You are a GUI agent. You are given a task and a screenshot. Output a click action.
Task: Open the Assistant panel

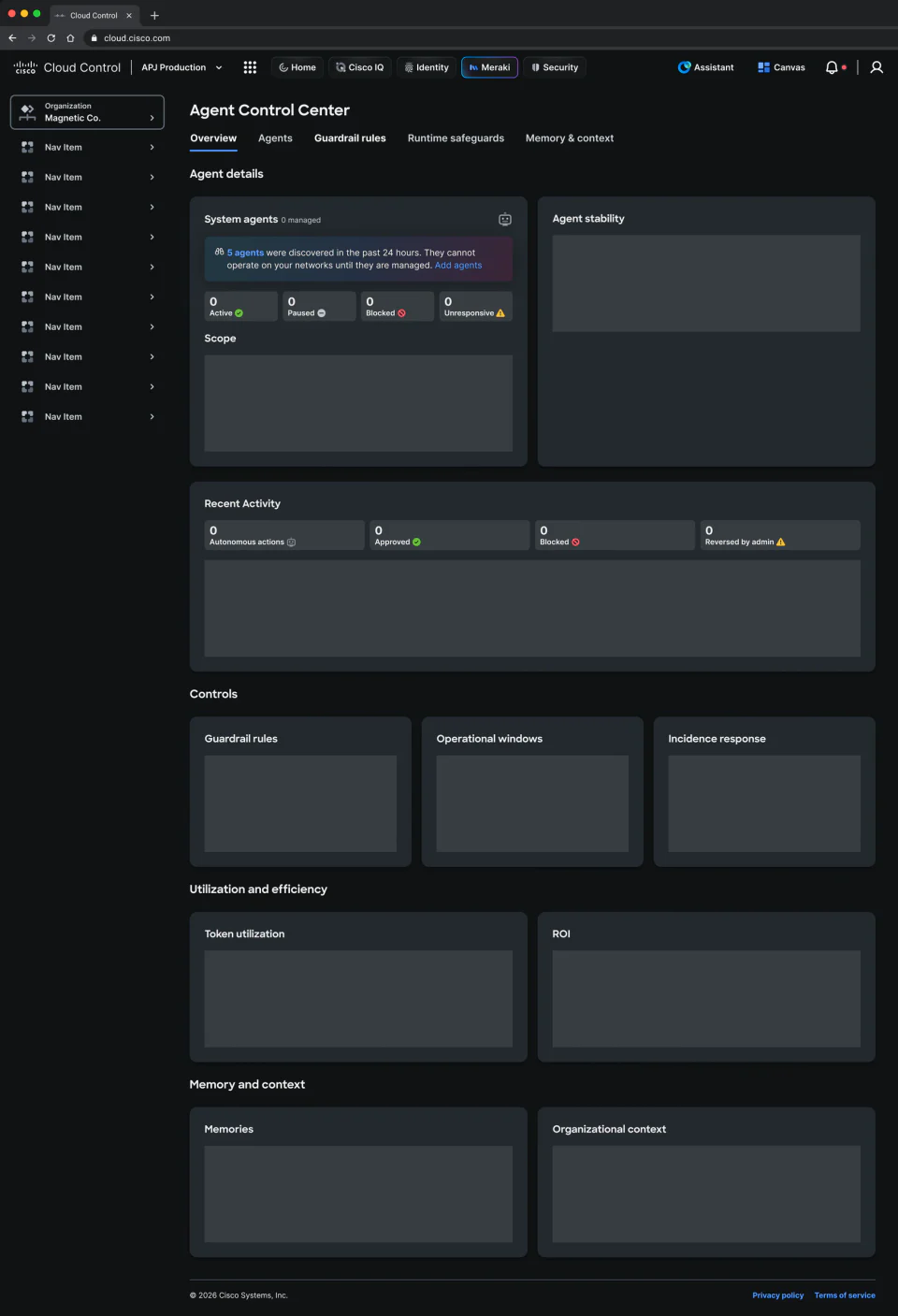tap(706, 67)
